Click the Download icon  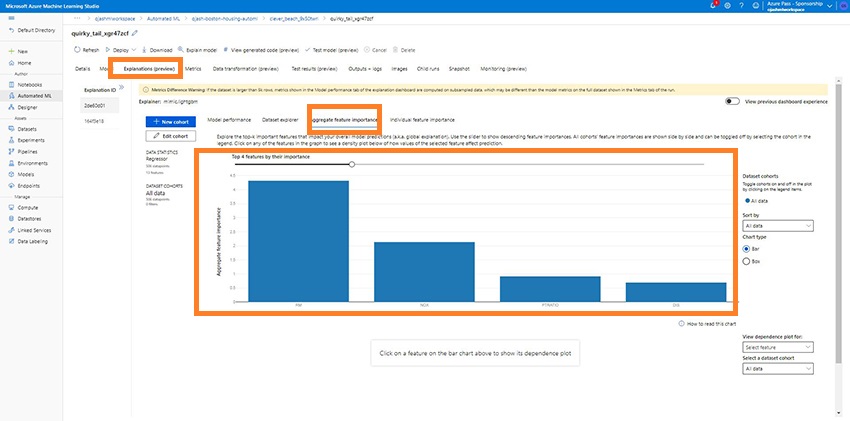144,50
